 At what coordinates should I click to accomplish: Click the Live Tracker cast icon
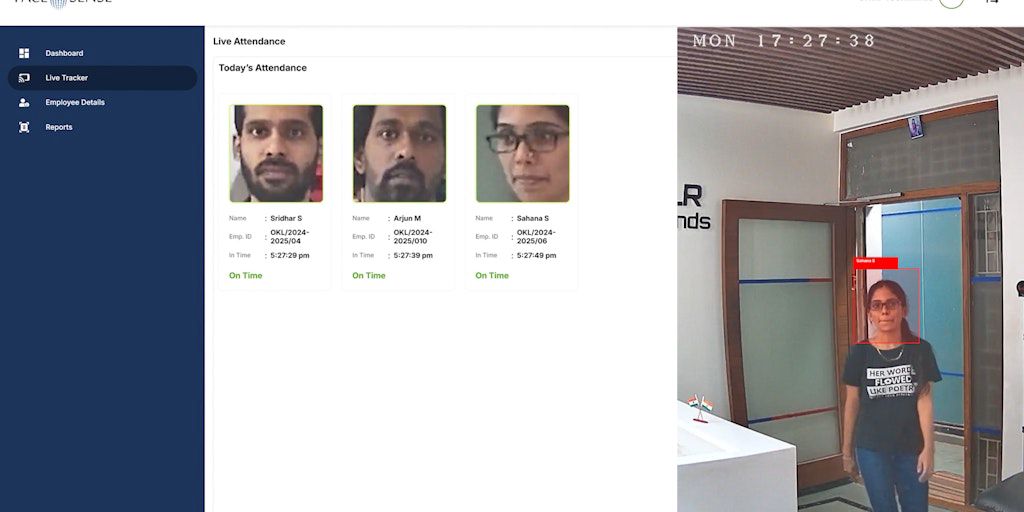click(24, 78)
